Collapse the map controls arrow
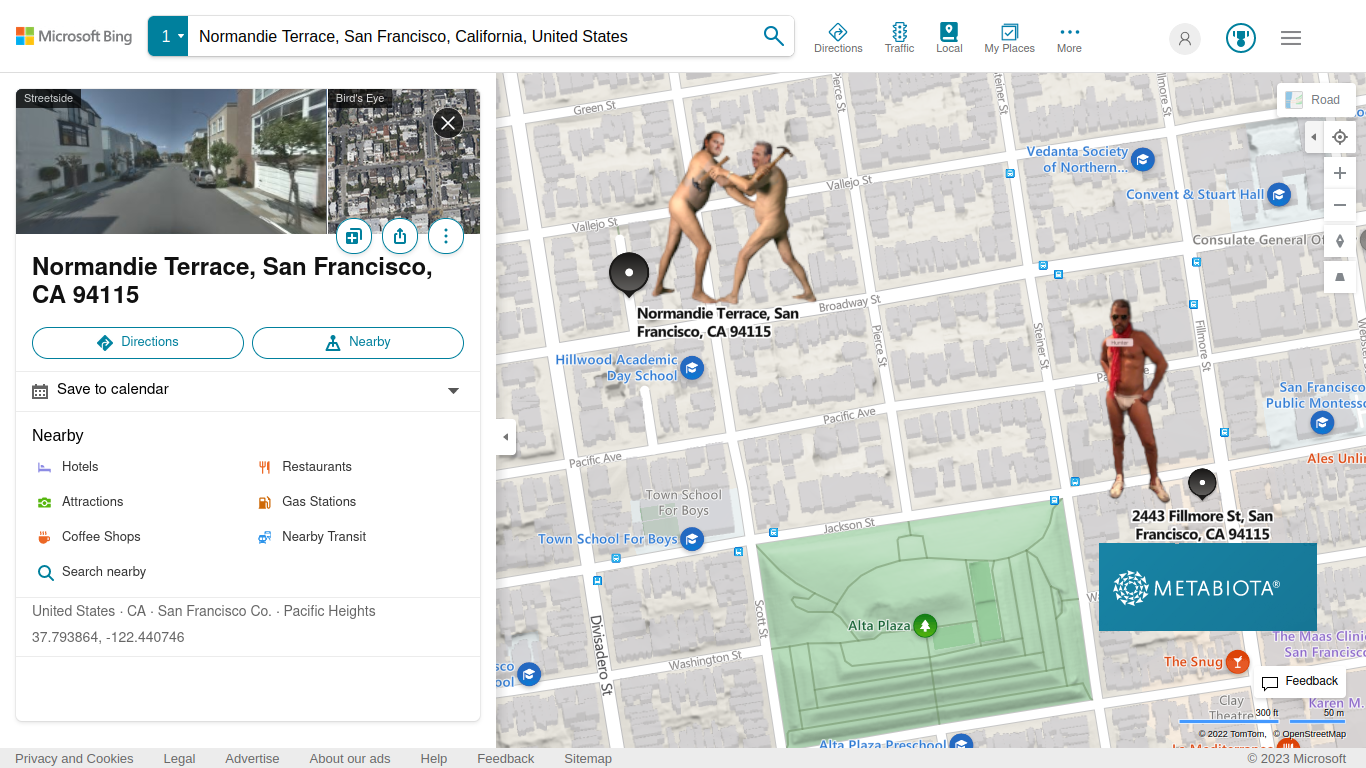Screen dimensions: 1366x768 pyautogui.click(x=1314, y=137)
